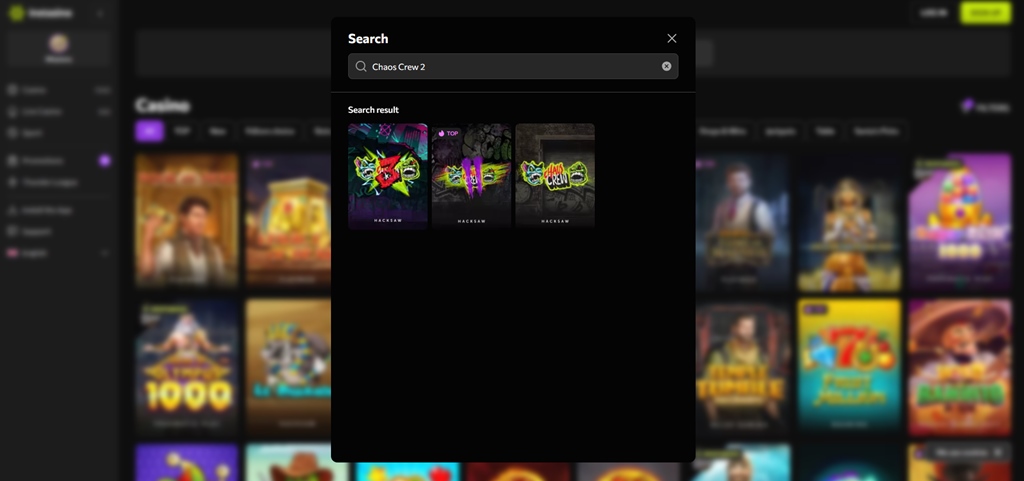This screenshot has width=1024, height=481.
Task: Open the Filters control above the games
Action: [x=985, y=106]
